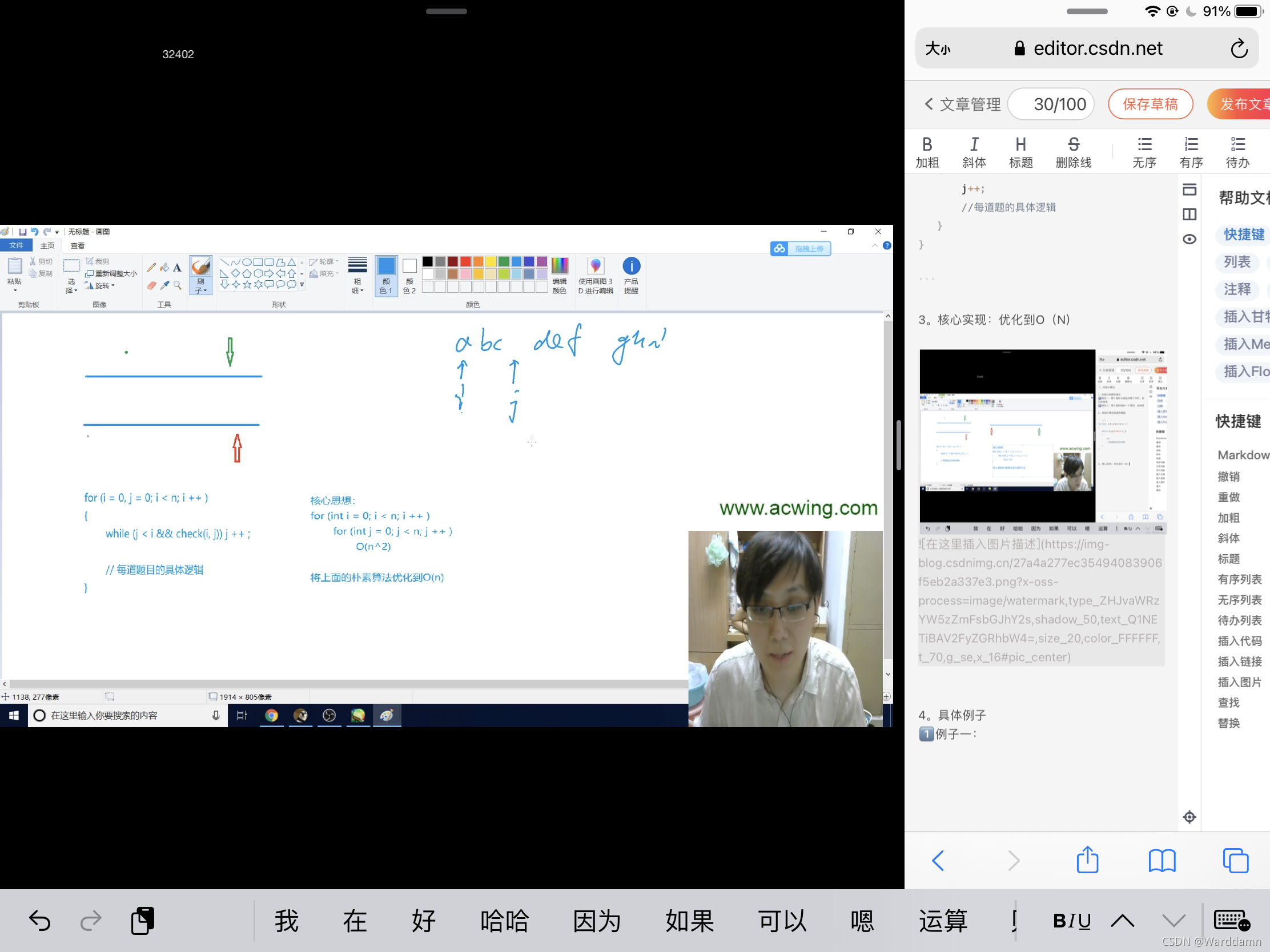The image size is (1270, 952).
Task: Tap the 大小 text size button in Safari
Action: (938, 49)
